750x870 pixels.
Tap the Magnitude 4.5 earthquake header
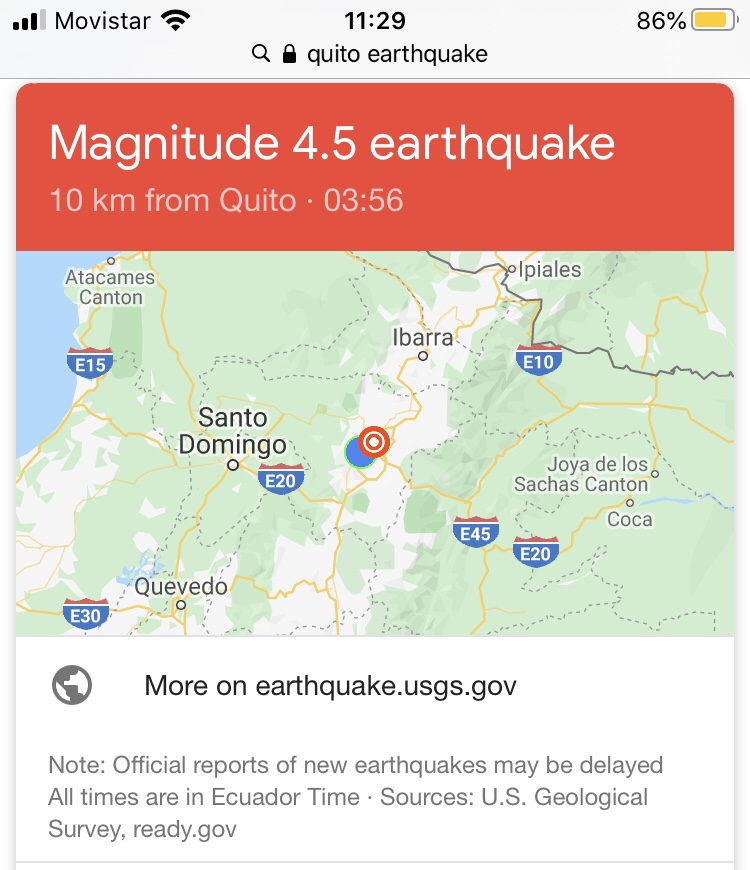(x=332, y=144)
